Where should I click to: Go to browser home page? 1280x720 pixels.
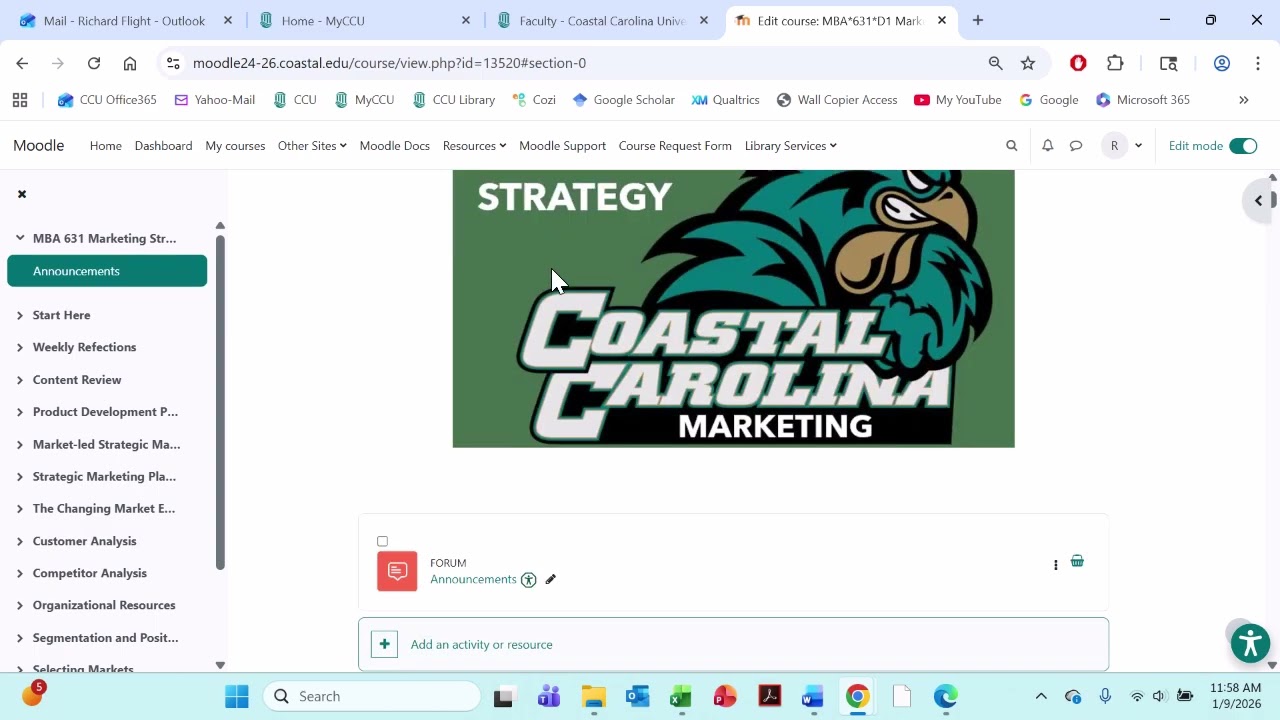[x=130, y=63]
